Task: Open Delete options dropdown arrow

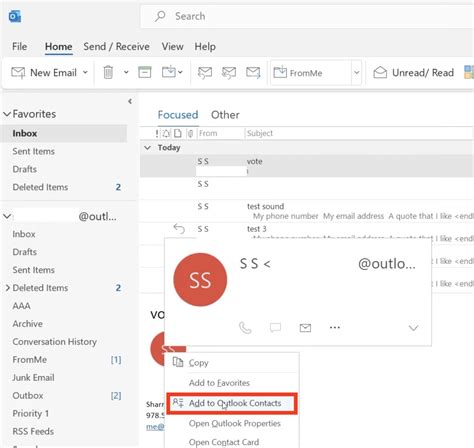Action: 126,72
